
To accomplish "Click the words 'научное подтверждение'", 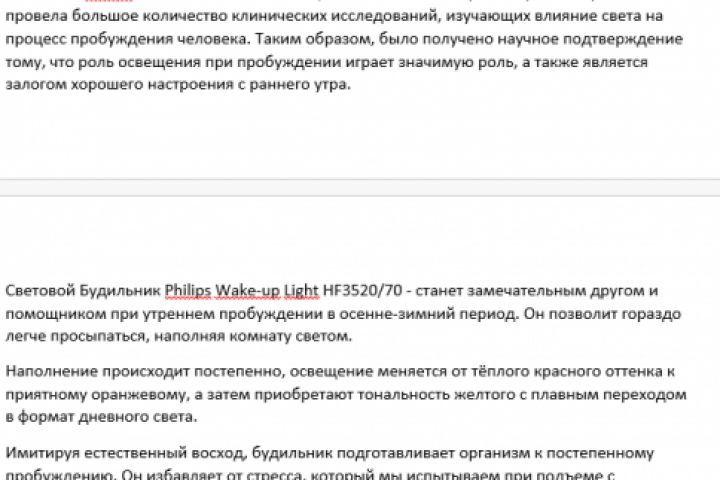I will click(x=590, y=40).
